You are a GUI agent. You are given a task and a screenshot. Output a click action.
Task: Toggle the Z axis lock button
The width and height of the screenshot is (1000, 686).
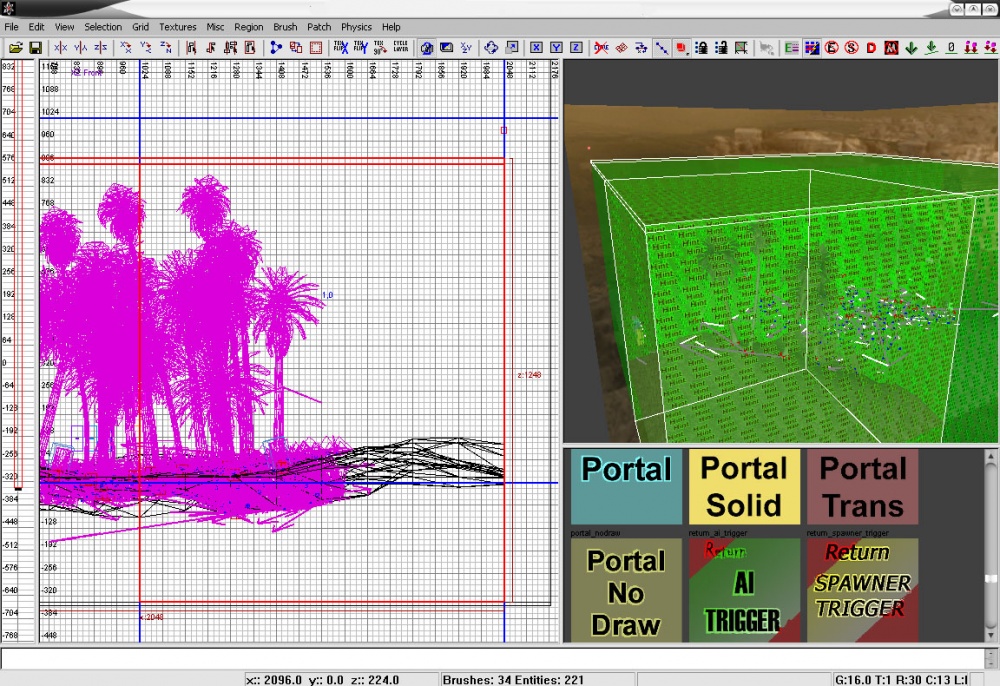[x=576, y=48]
